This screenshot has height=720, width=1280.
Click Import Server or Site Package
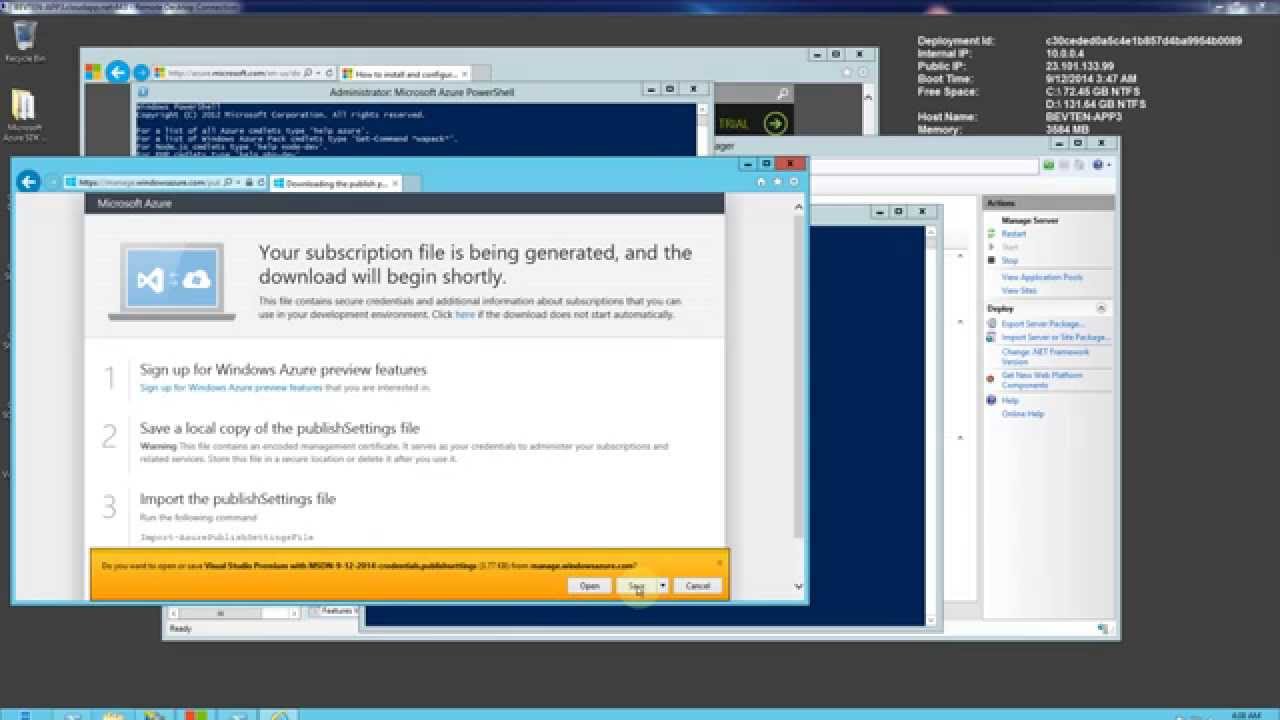click(1054, 337)
